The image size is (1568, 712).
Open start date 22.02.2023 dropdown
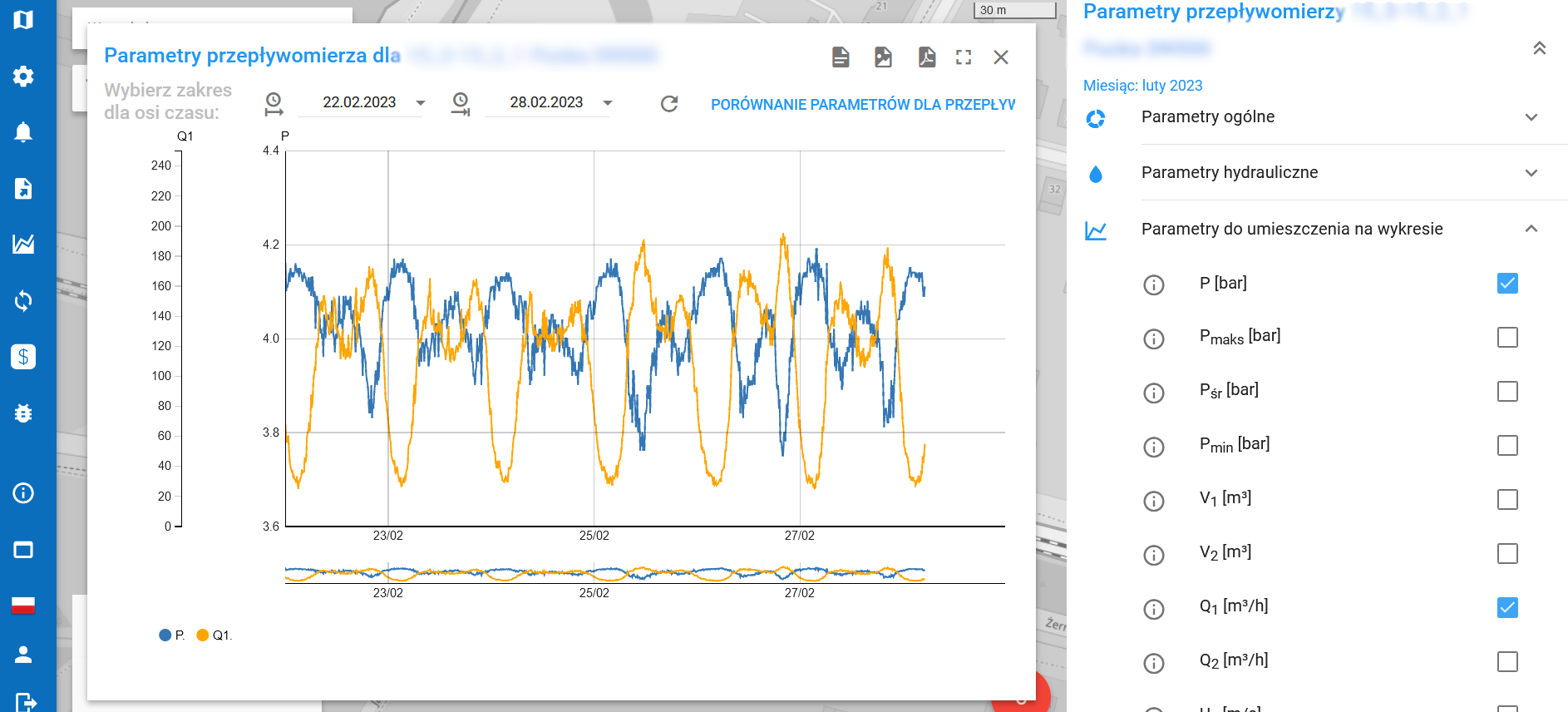[421, 103]
